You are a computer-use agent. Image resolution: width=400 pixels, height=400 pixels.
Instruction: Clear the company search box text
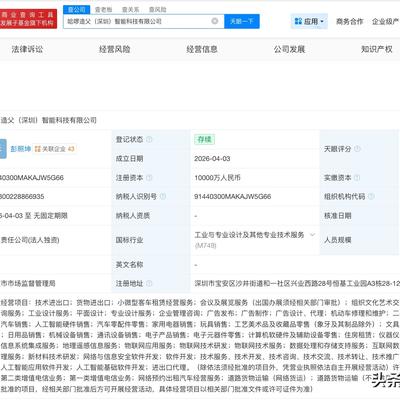tap(215, 21)
